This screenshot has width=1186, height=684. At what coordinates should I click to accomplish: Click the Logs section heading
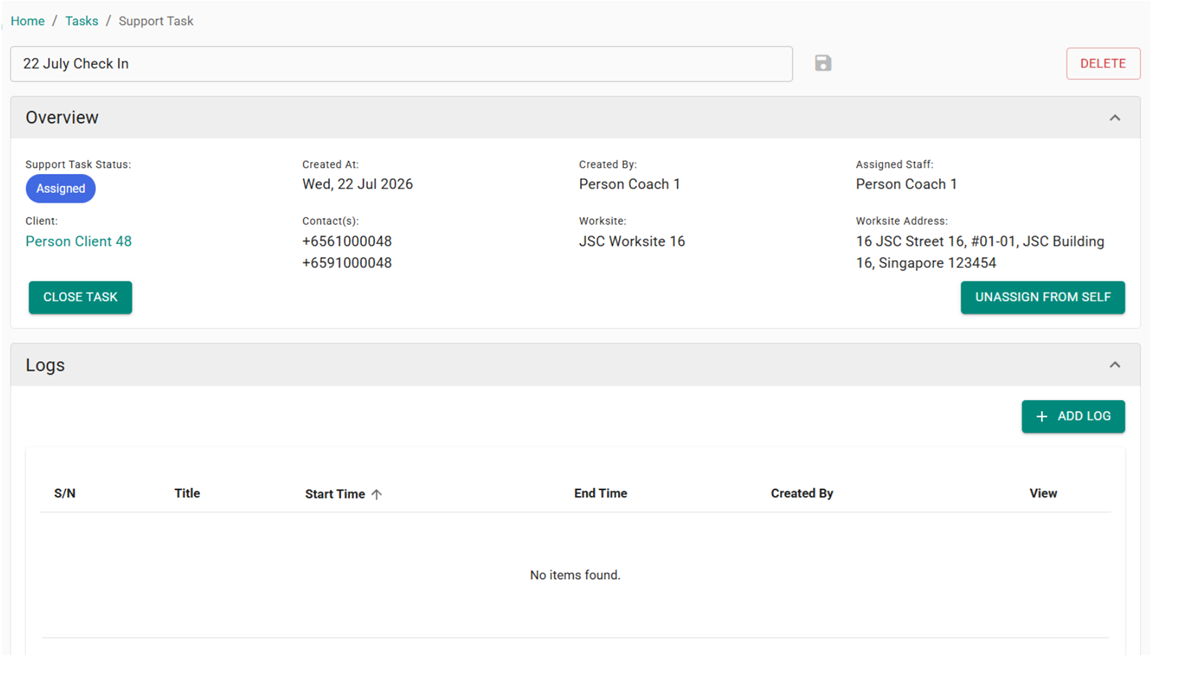pos(45,365)
